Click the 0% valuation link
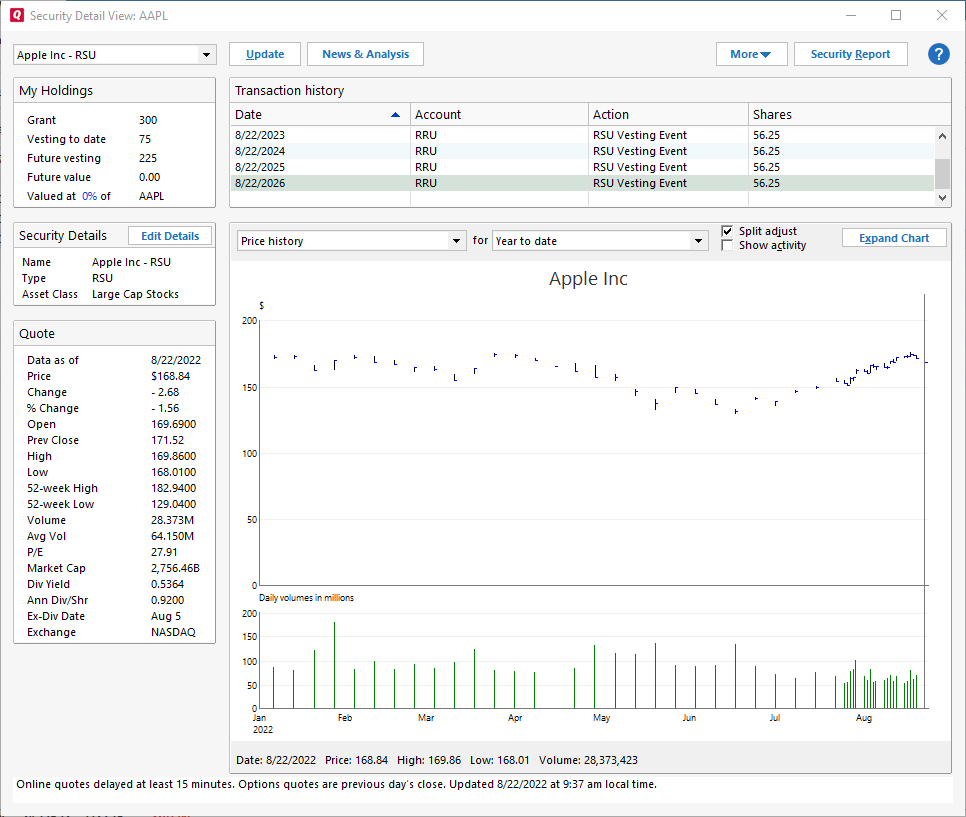The width and height of the screenshot is (966, 817). 89,196
